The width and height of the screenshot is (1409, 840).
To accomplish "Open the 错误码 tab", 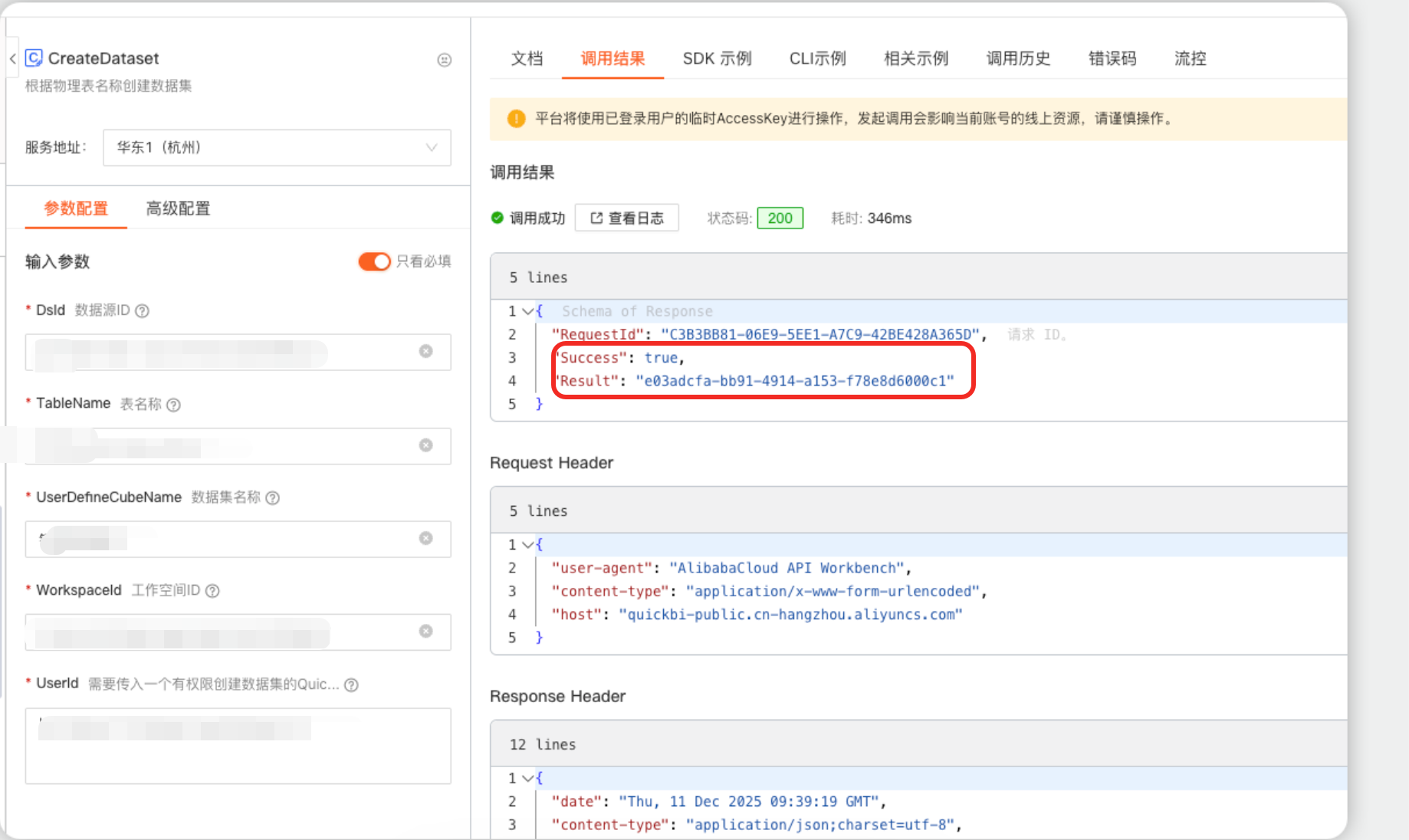I will click(1112, 58).
